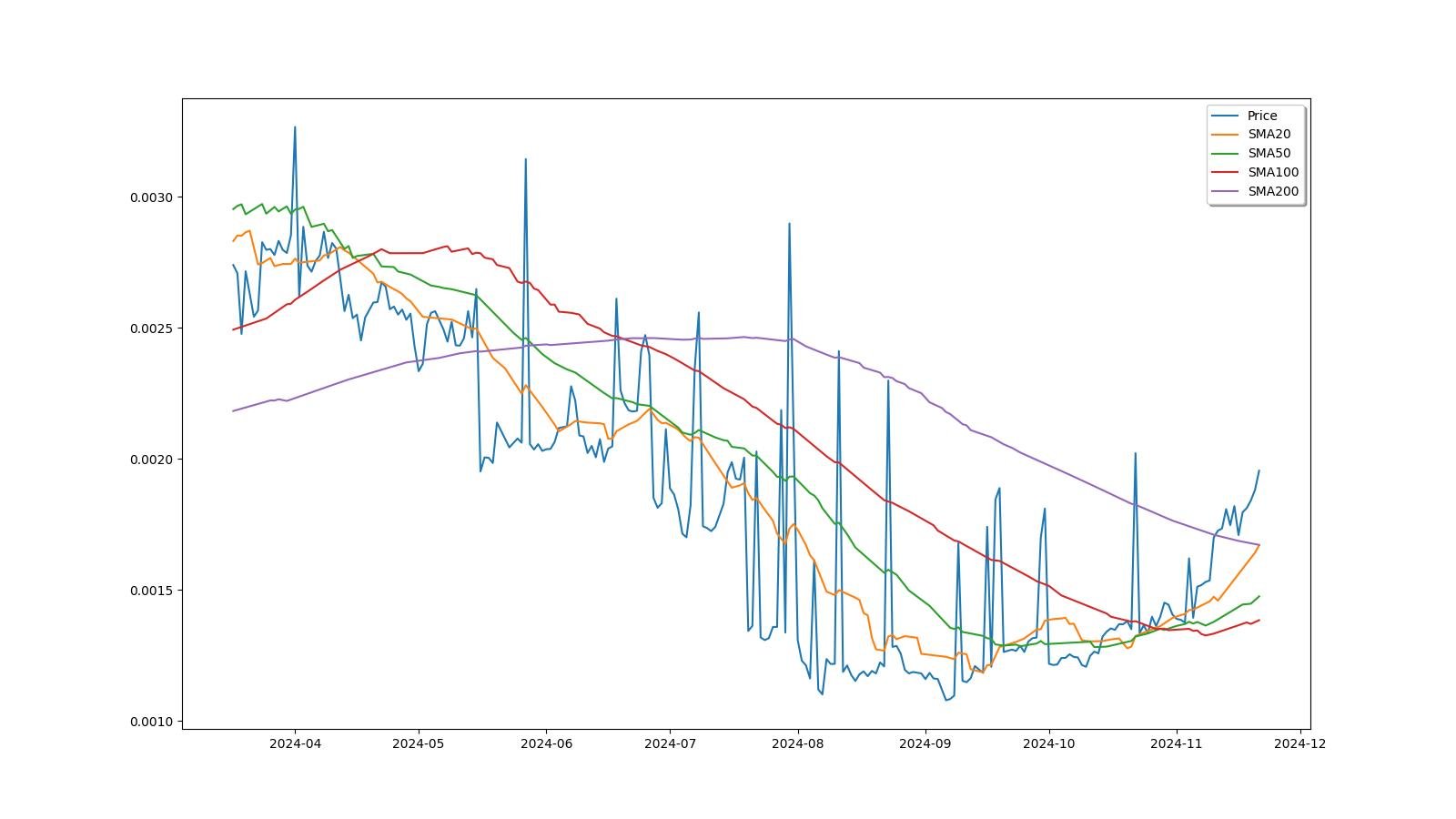Click the 0.0025 y-axis label
The height and width of the screenshot is (819, 1456).
[x=152, y=329]
